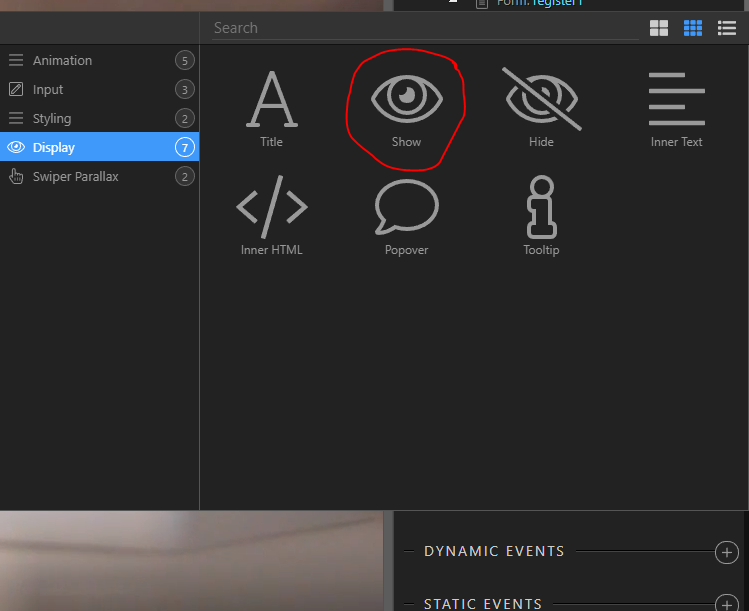Choose the Hide crossed-eye action
The image size is (749, 611).
(x=541, y=108)
